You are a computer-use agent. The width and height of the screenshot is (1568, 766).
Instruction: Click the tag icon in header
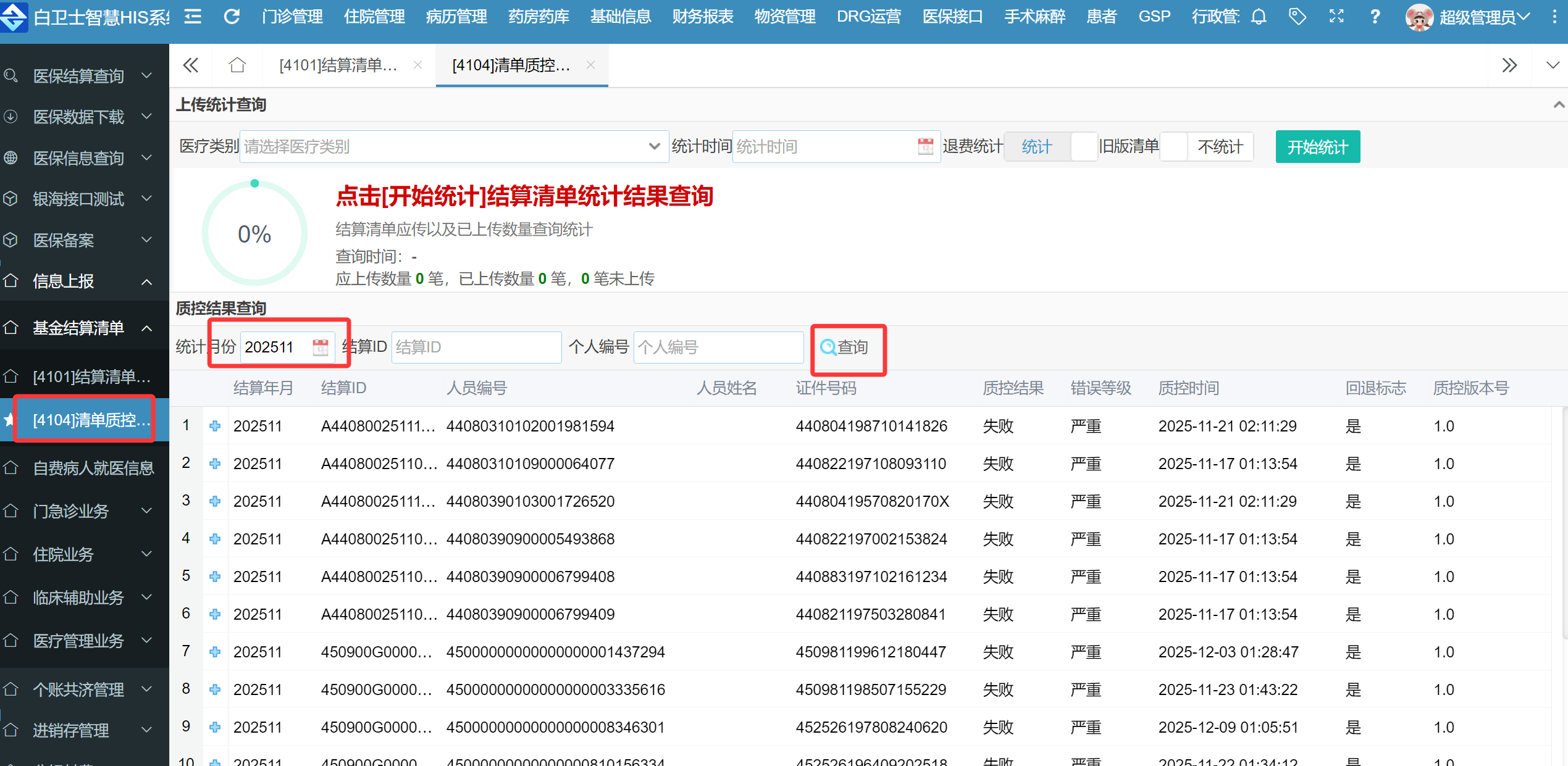pos(1298,17)
